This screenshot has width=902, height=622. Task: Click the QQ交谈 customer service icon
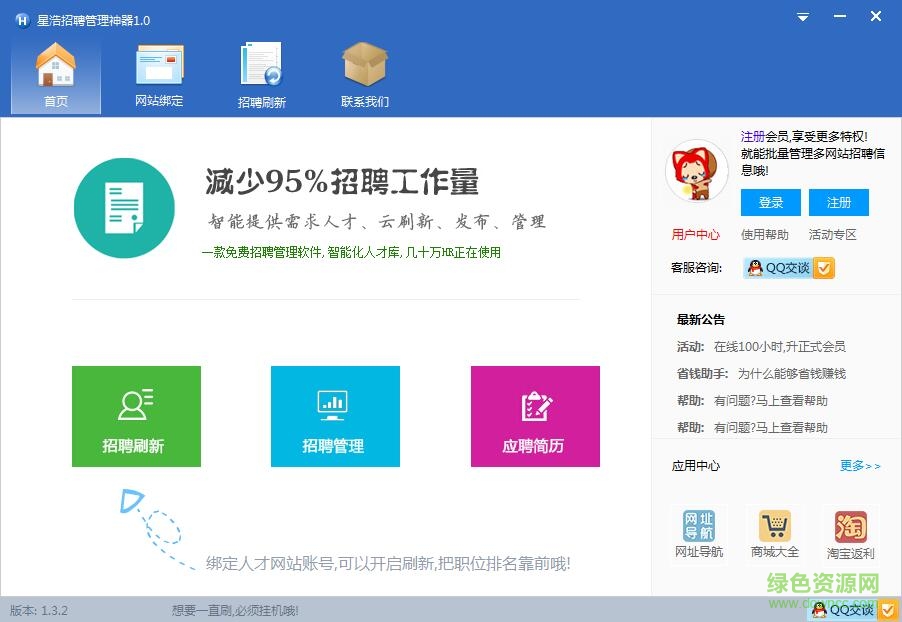(x=787, y=268)
